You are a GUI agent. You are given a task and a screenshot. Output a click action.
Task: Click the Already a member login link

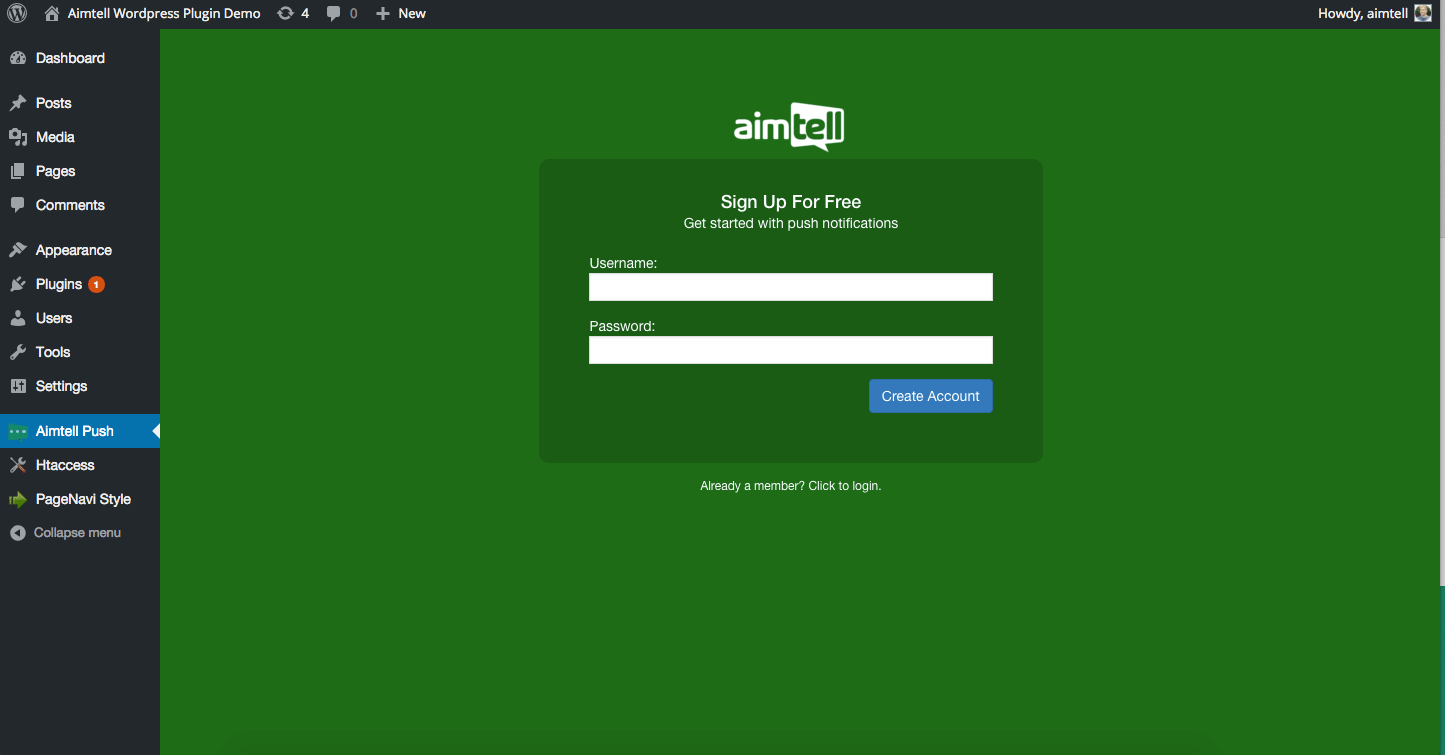point(790,486)
